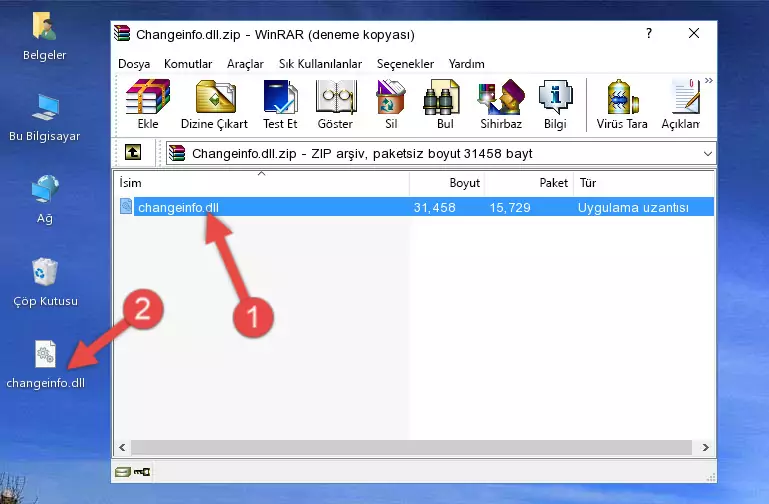
Task: Run Test Et on the archive
Action: [x=280, y=104]
